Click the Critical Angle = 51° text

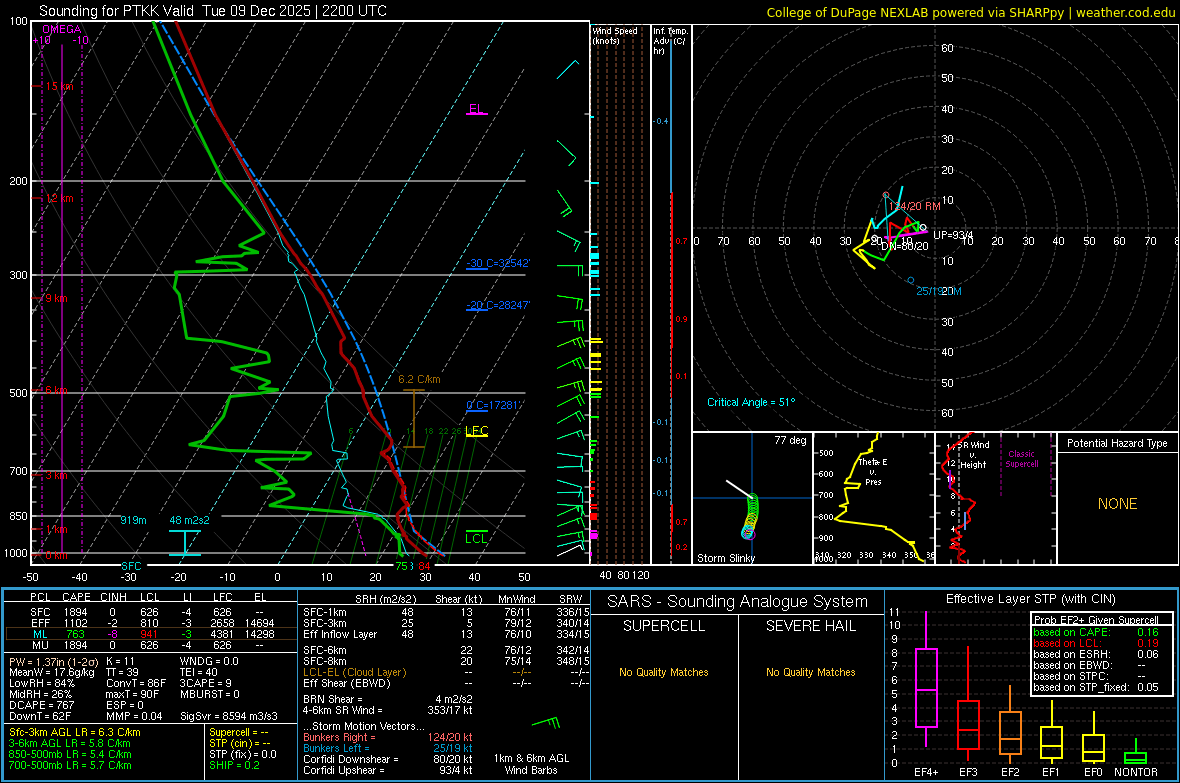[751, 403]
